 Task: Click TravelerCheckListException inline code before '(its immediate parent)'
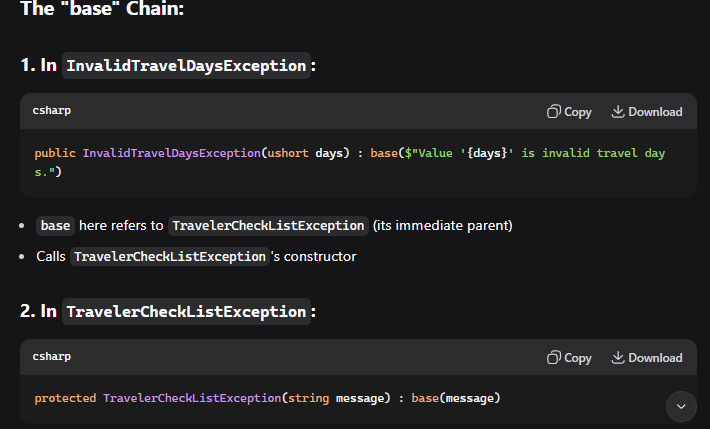[268, 226]
